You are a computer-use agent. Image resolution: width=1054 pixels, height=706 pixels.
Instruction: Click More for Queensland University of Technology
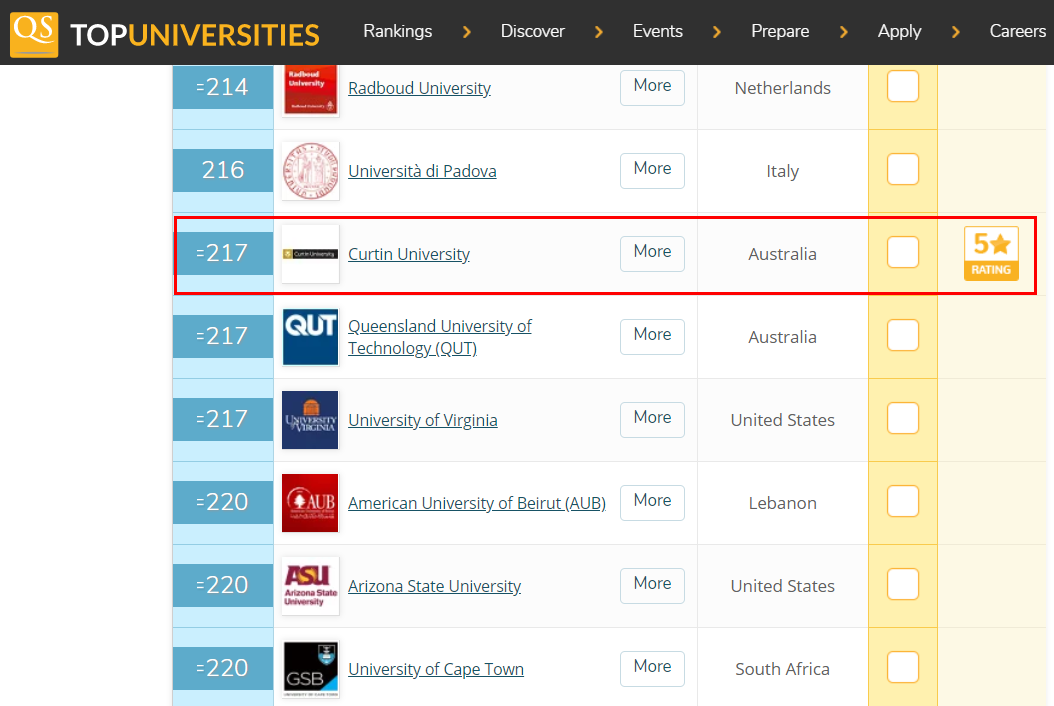(x=652, y=336)
